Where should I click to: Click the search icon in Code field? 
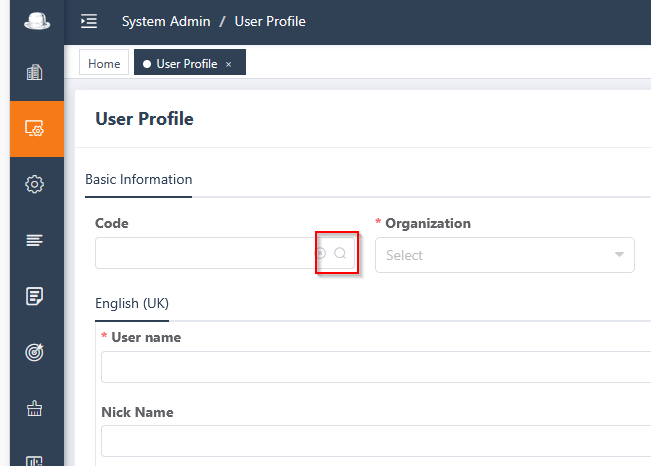click(x=340, y=254)
